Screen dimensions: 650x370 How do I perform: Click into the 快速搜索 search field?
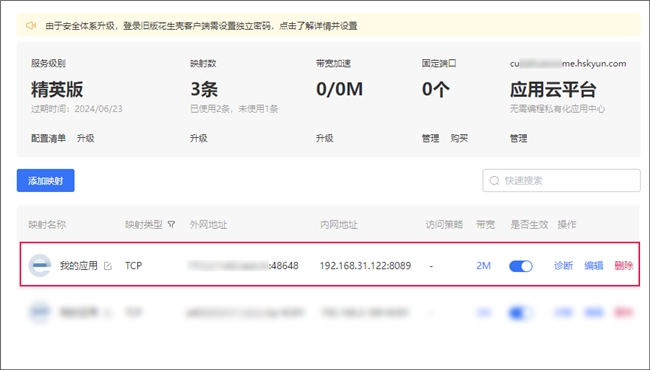(561, 181)
